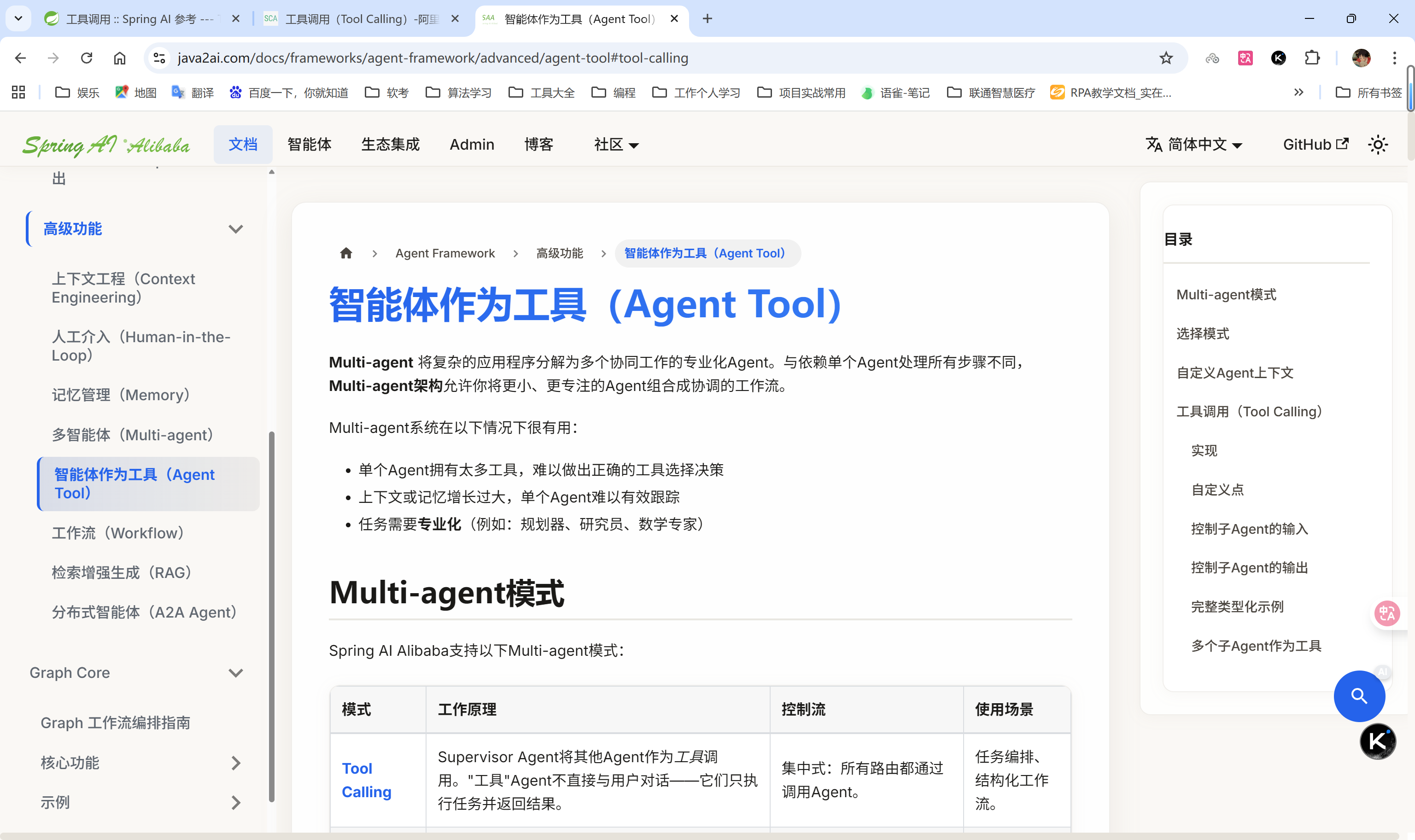The height and width of the screenshot is (840, 1415).
Task: Click the Spring AI Alibaba logo
Action: [106, 145]
